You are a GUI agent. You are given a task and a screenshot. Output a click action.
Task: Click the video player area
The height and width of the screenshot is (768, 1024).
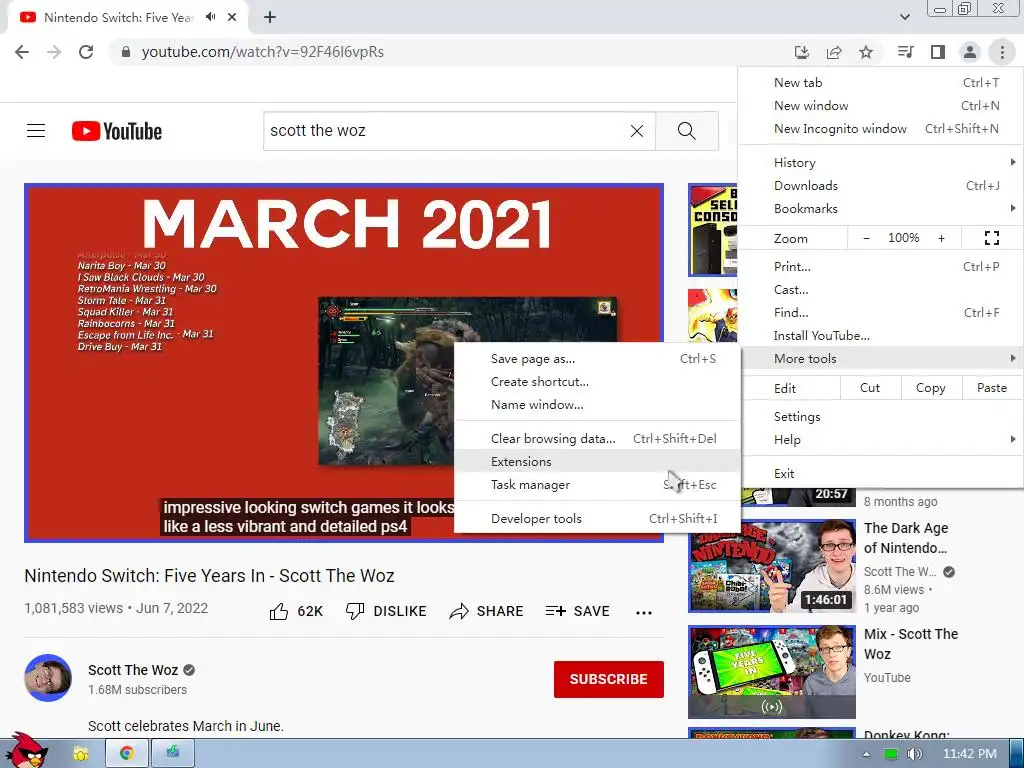pos(344,363)
